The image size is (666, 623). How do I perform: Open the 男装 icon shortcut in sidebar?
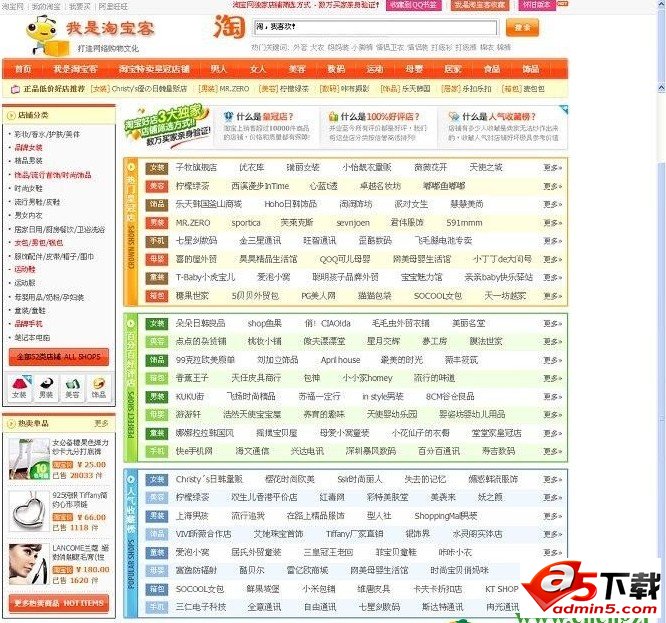coord(46,388)
